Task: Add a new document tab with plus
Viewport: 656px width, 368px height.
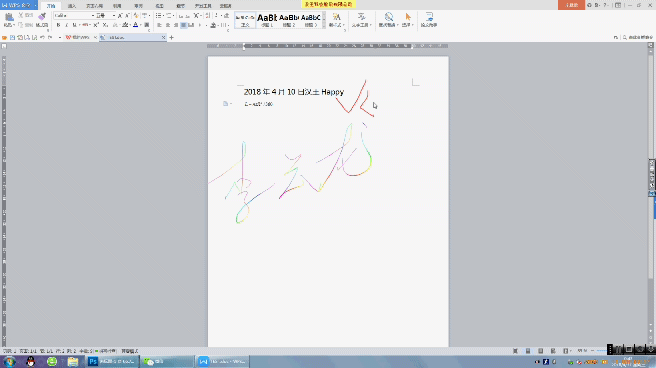Action: (x=172, y=37)
